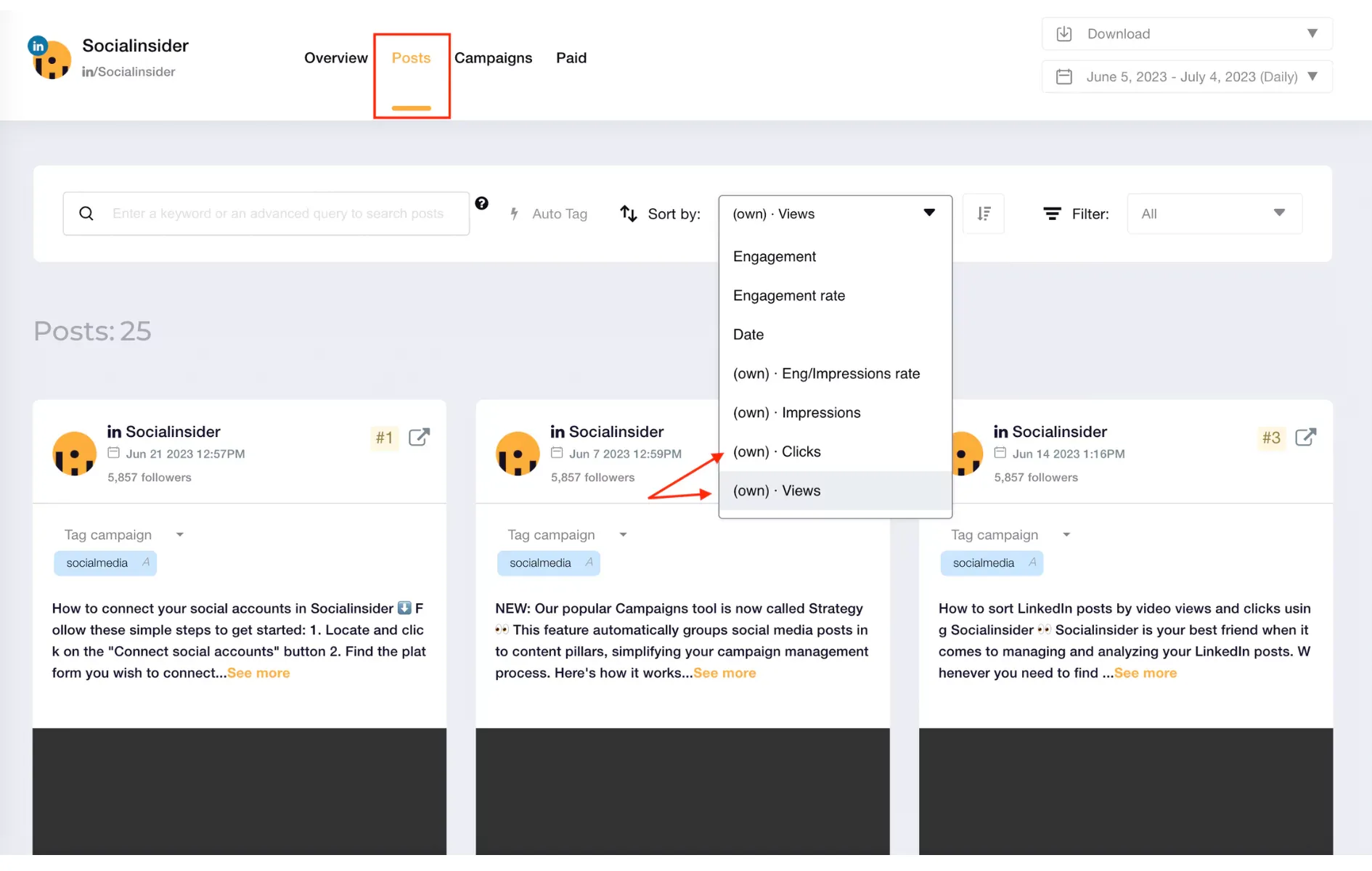Toggle the sort order direction icon

984,214
